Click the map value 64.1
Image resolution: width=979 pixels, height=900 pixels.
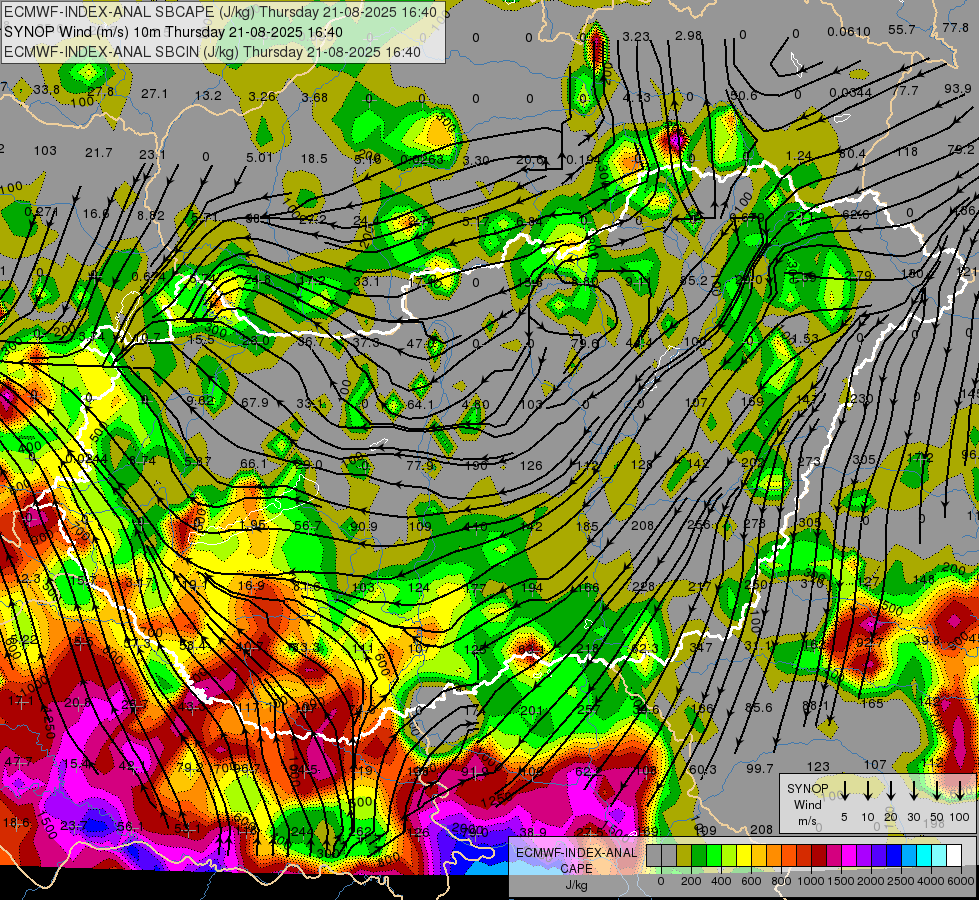pos(420,405)
